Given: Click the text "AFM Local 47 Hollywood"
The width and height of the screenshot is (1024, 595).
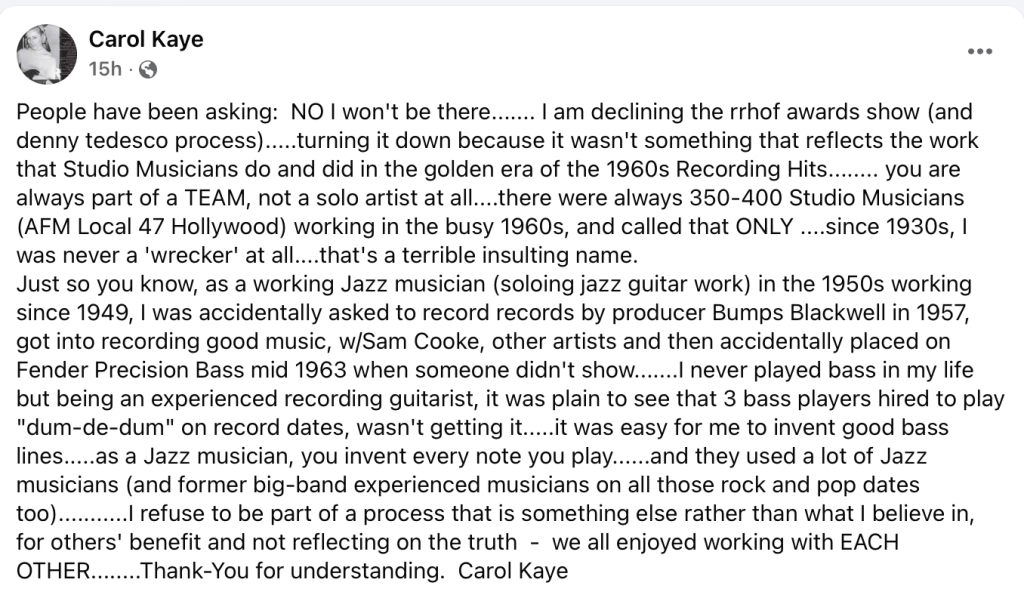Looking at the screenshot, I should pos(155,227).
